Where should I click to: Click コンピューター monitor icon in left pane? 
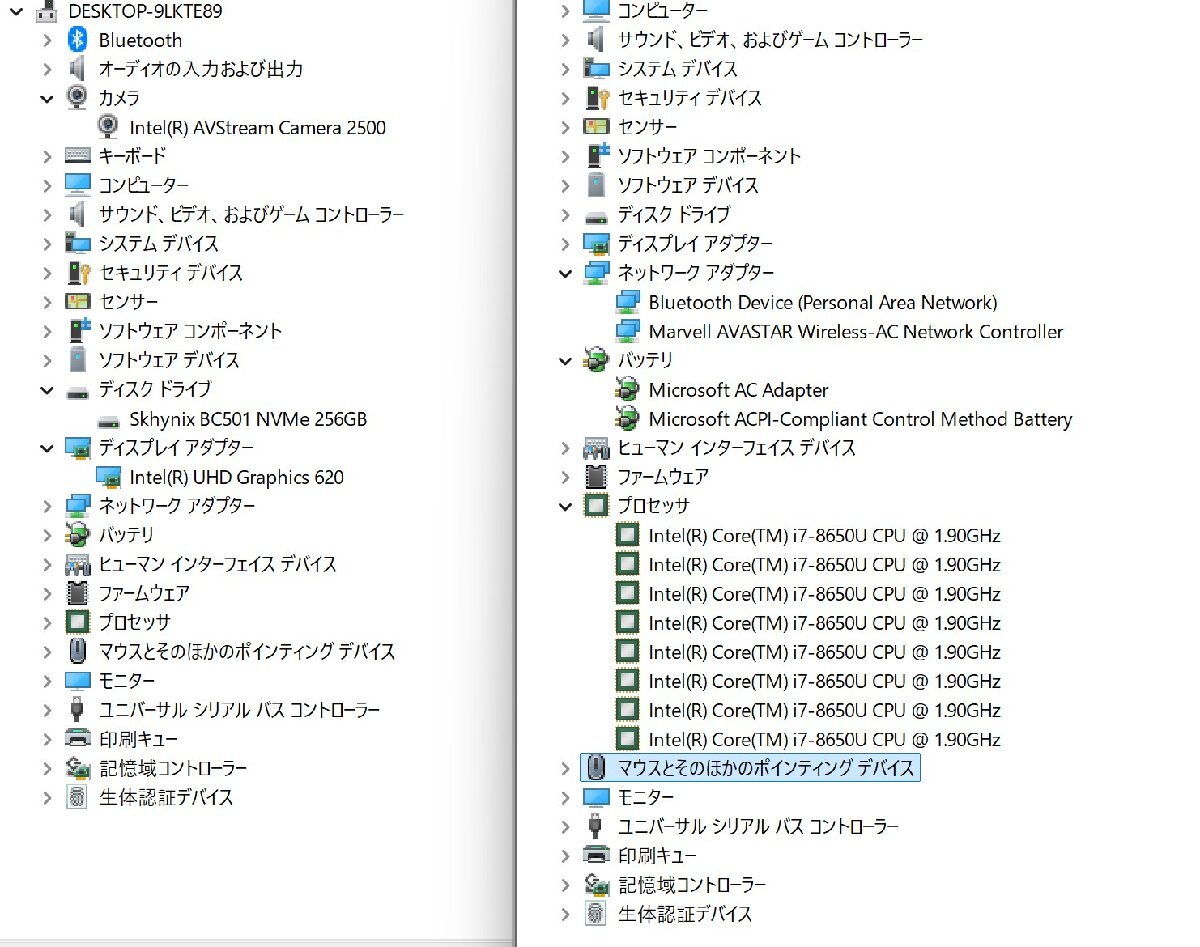point(77,185)
